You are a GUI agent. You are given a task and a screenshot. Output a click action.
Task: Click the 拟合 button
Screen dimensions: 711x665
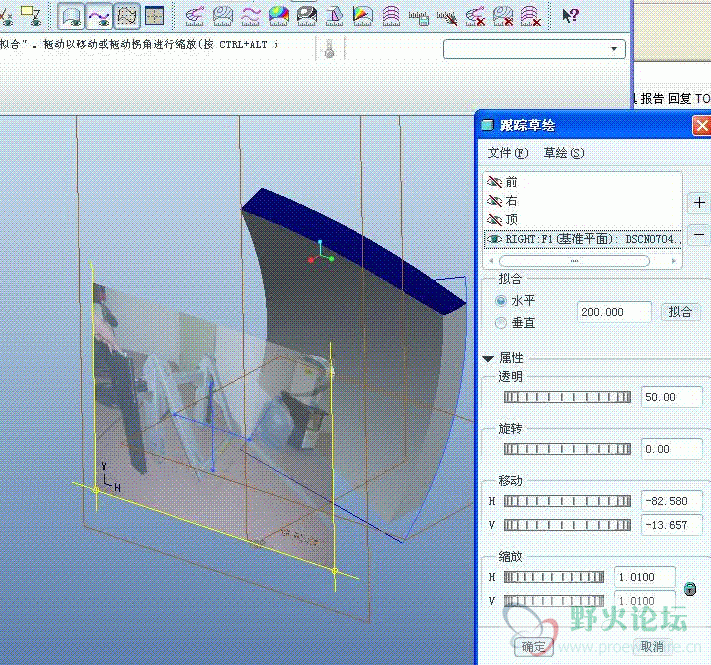680,312
